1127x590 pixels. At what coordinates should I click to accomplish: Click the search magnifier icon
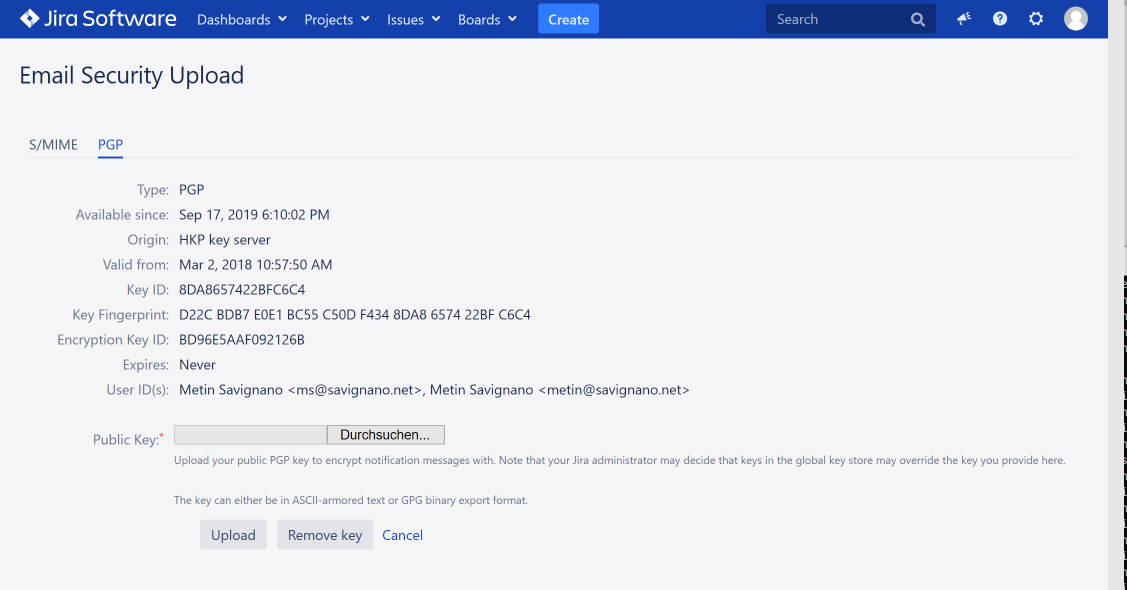coord(918,19)
